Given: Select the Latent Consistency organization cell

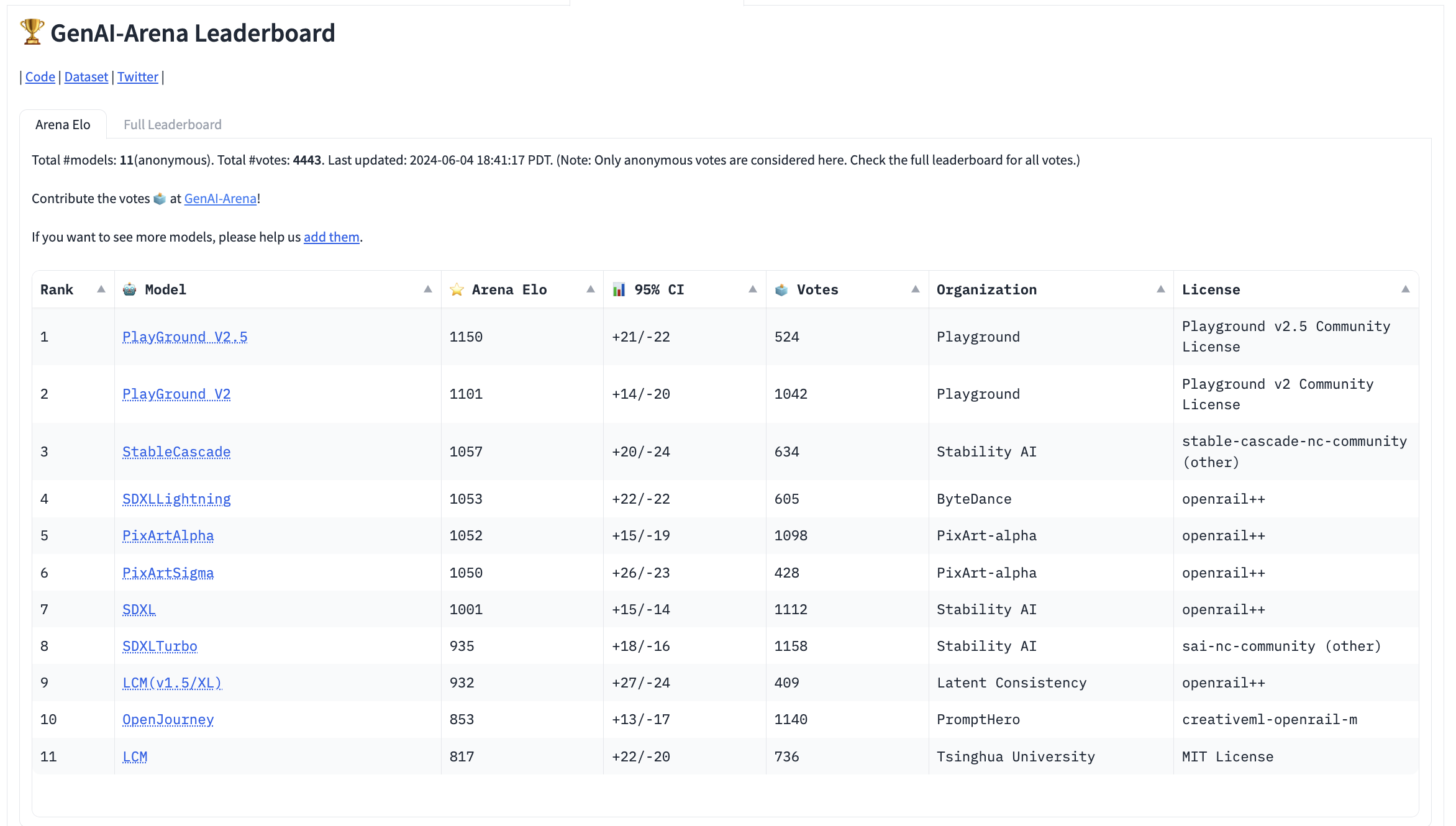Looking at the screenshot, I should [x=1051, y=683].
